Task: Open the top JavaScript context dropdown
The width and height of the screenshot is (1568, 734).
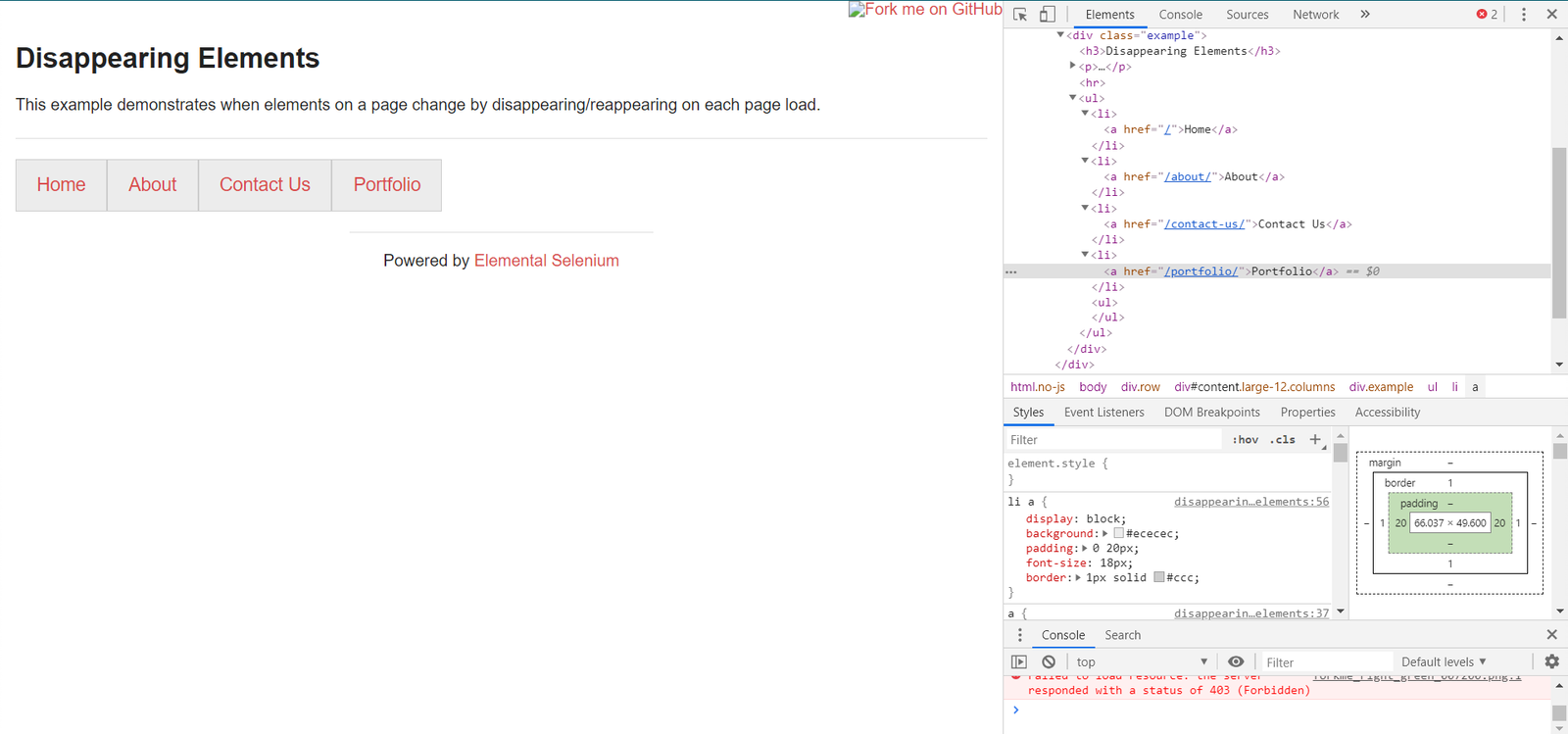Action: pyautogui.click(x=1142, y=662)
